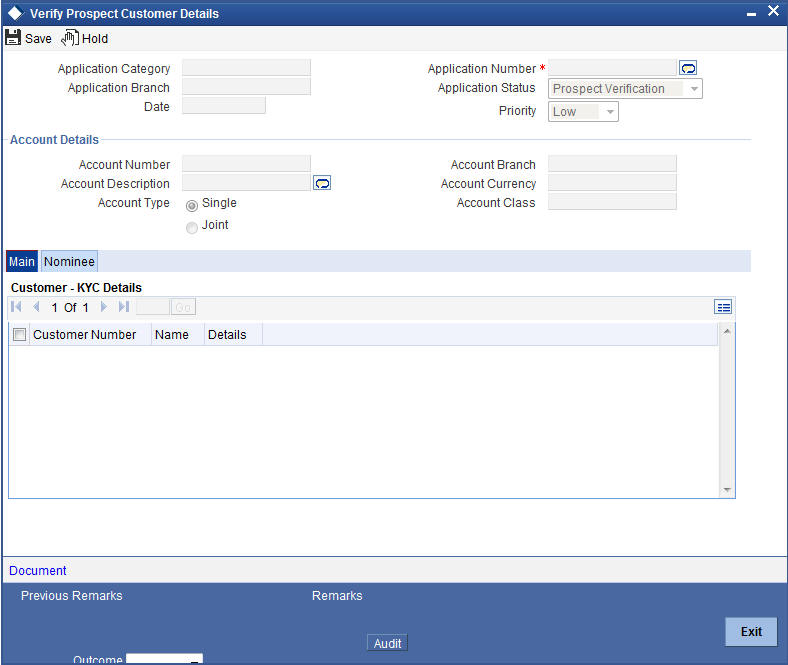Click the Application Number field
The image size is (788, 665).
point(612,68)
